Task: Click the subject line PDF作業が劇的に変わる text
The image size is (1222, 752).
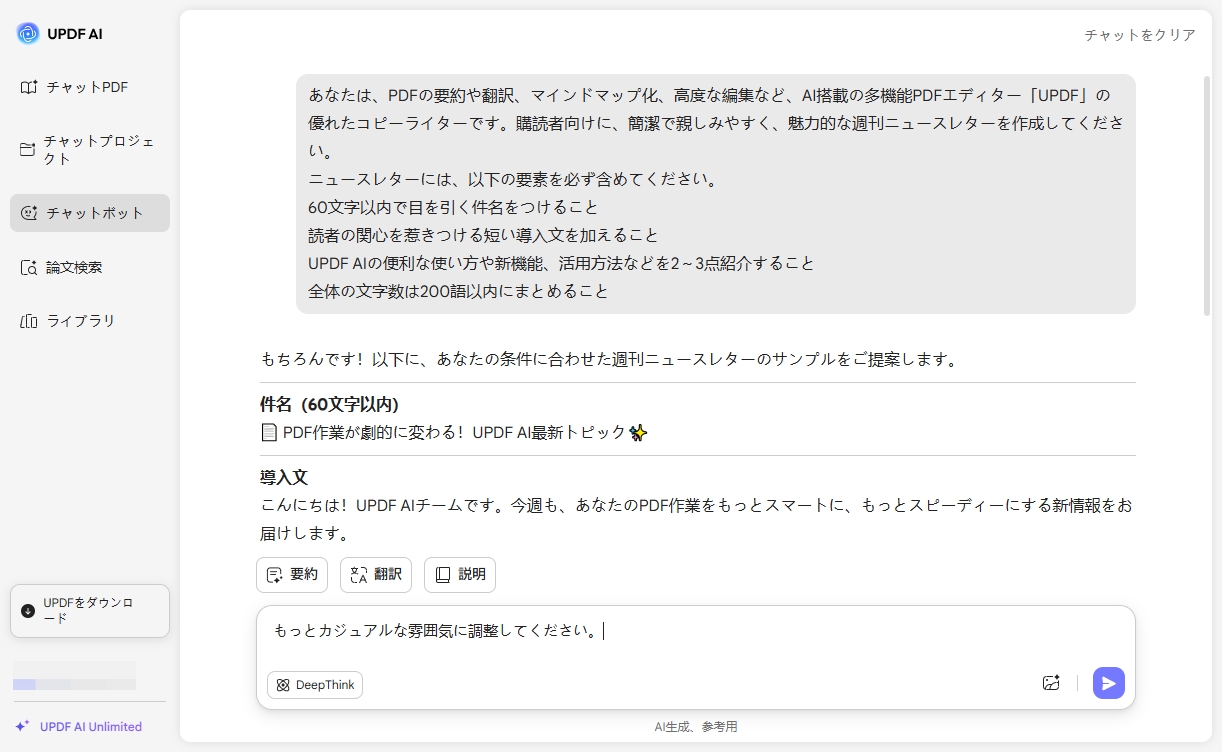Action: point(454,432)
